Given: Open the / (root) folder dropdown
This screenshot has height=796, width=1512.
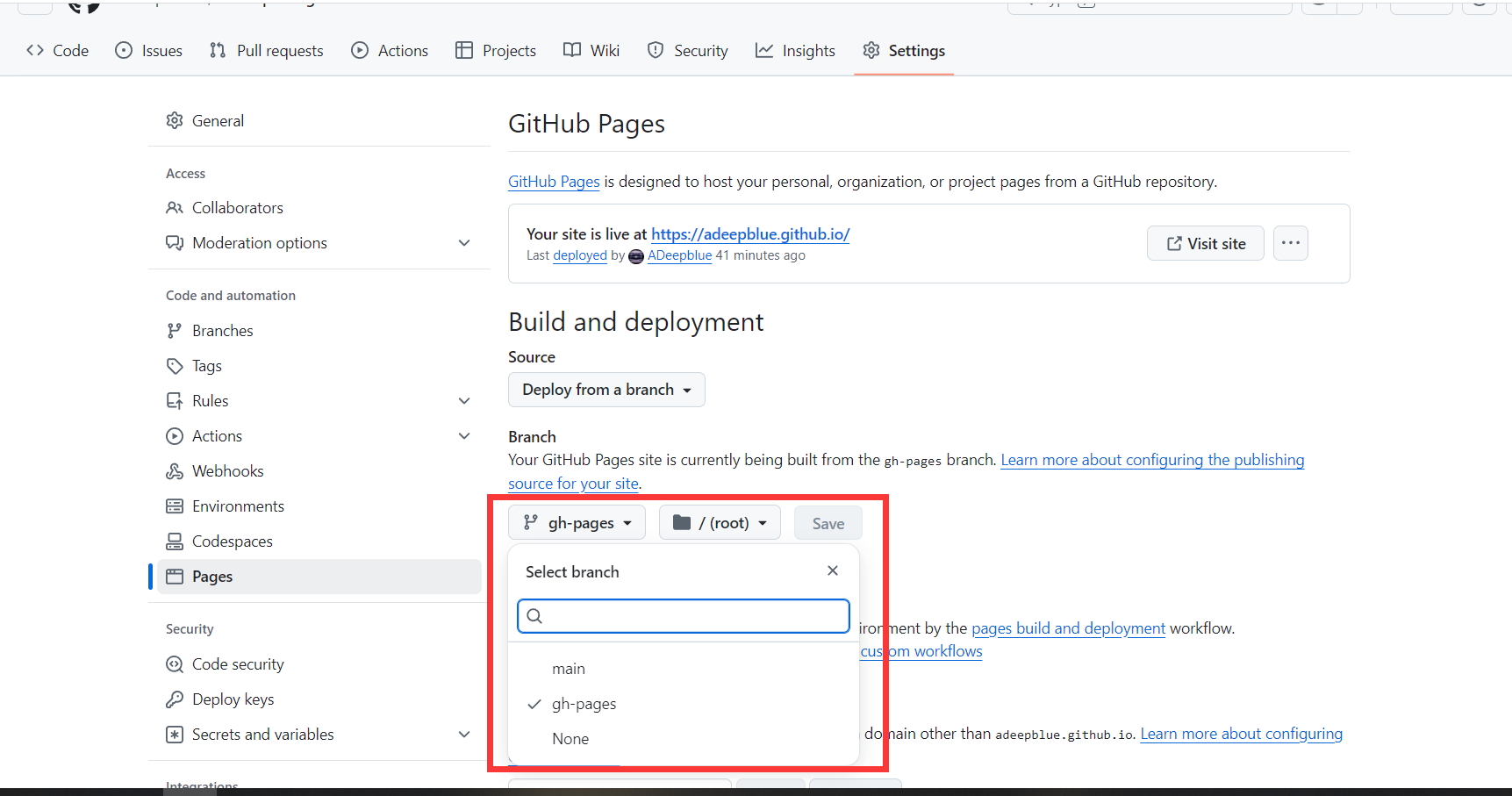Looking at the screenshot, I should coord(720,523).
